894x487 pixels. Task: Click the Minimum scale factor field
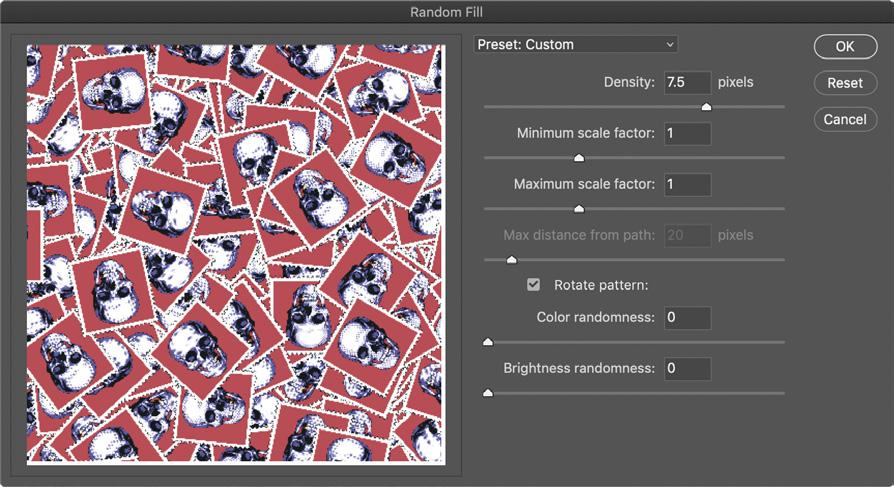(688, 133)
